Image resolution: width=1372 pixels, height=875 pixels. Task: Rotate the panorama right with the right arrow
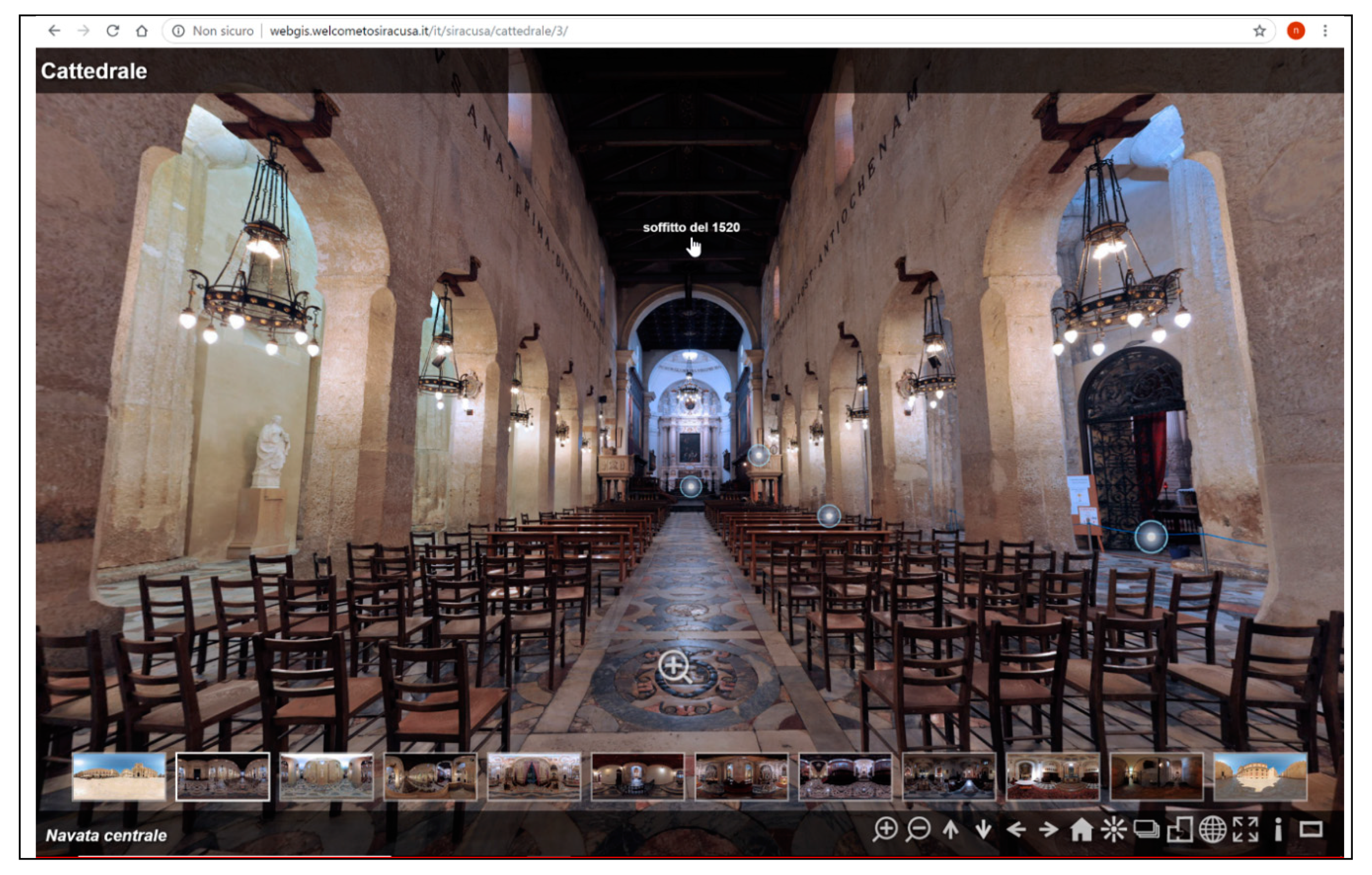click(x=1048, y=830)
